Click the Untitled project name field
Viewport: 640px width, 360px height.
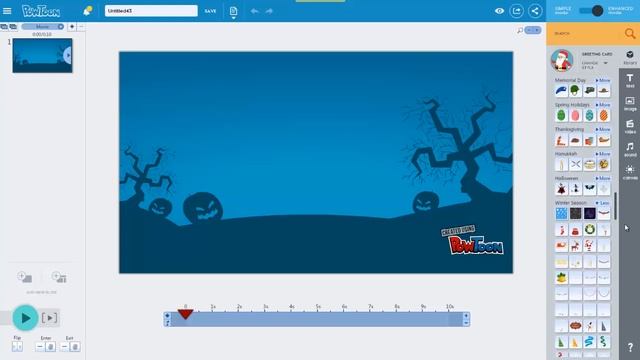click(x=151, y=11)
